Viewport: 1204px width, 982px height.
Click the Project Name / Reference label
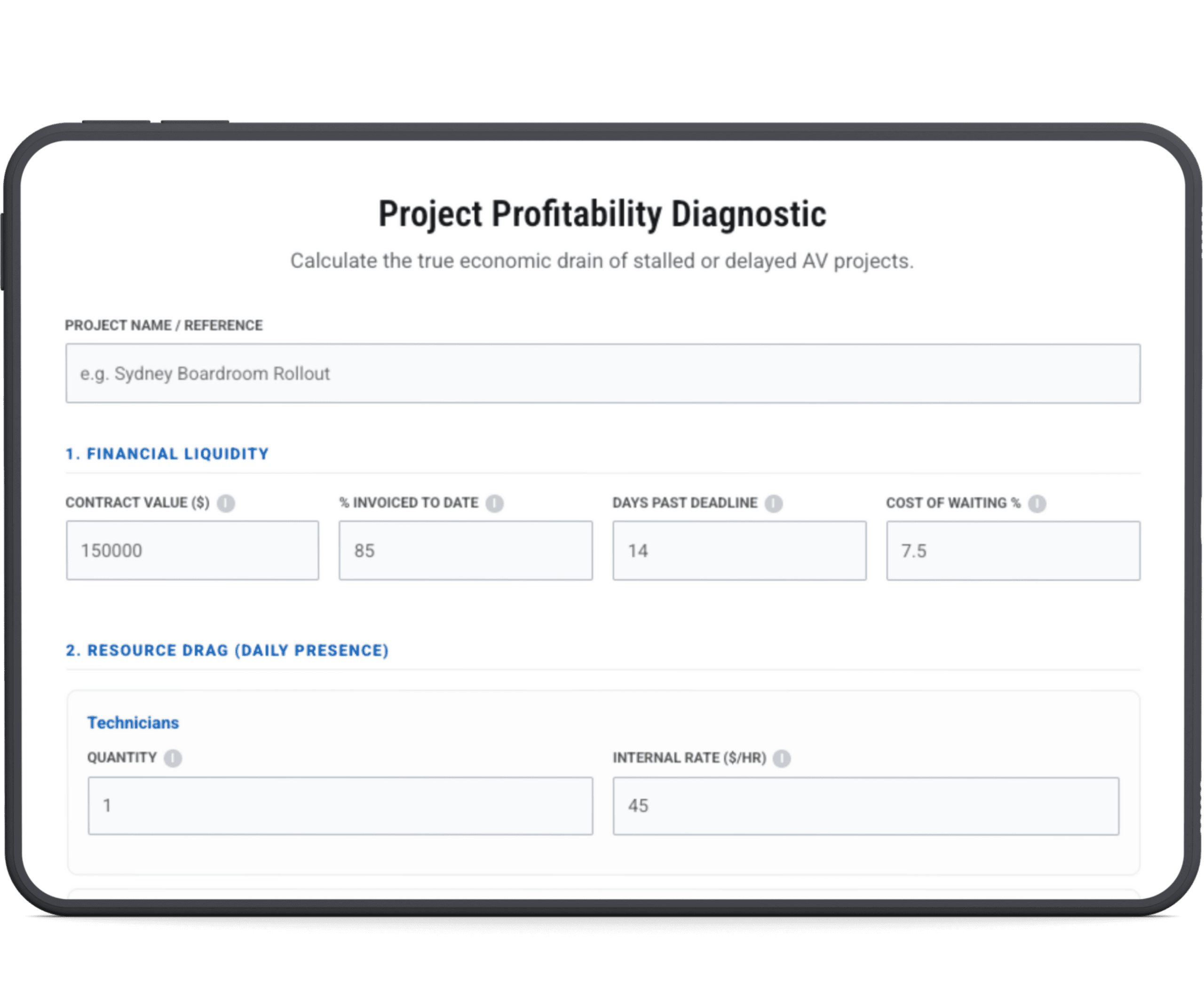point(163,325)
